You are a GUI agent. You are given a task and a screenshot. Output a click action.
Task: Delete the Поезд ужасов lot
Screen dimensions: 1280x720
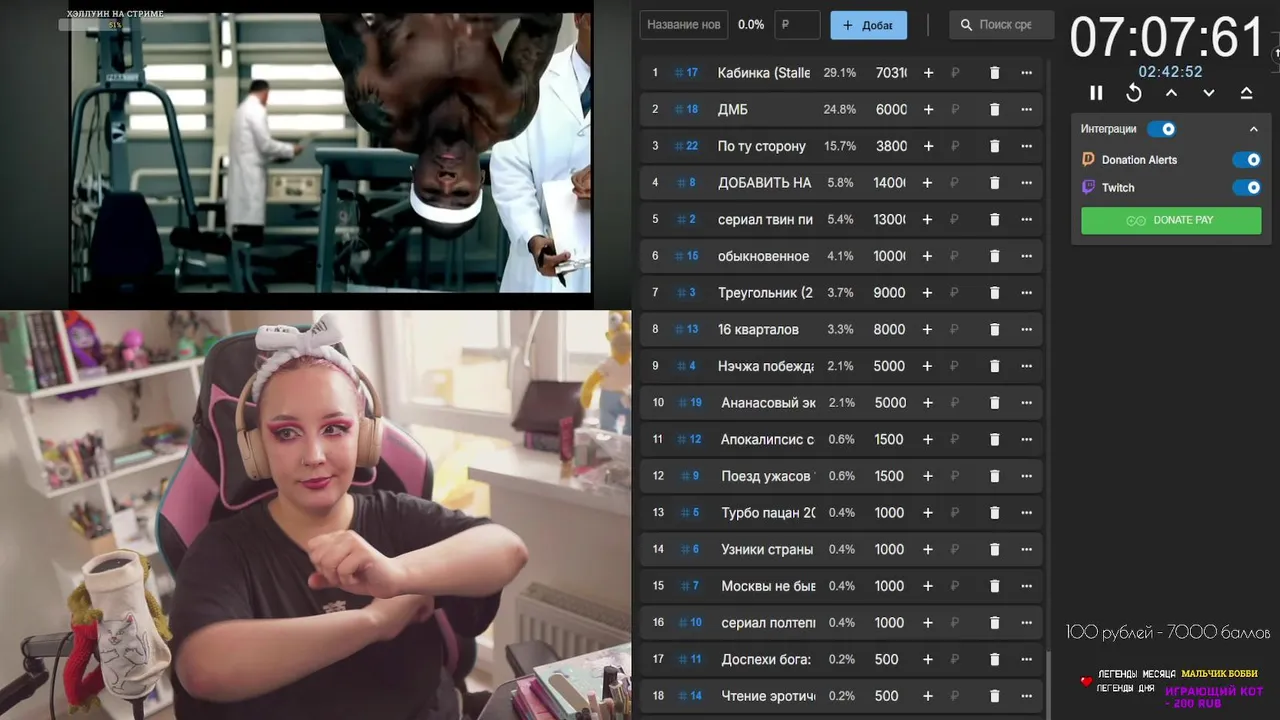(x=994, y=476)
